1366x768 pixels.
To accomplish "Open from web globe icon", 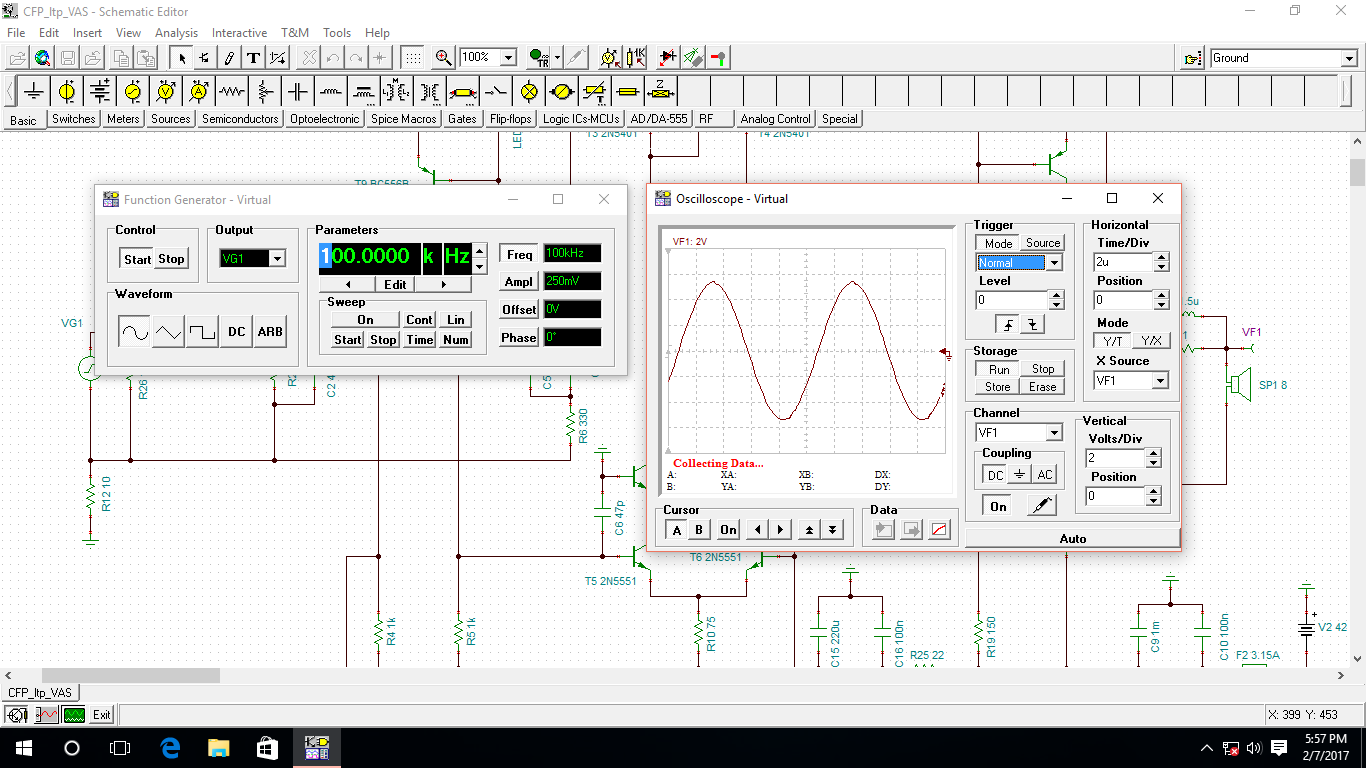I will coord(42,57).
